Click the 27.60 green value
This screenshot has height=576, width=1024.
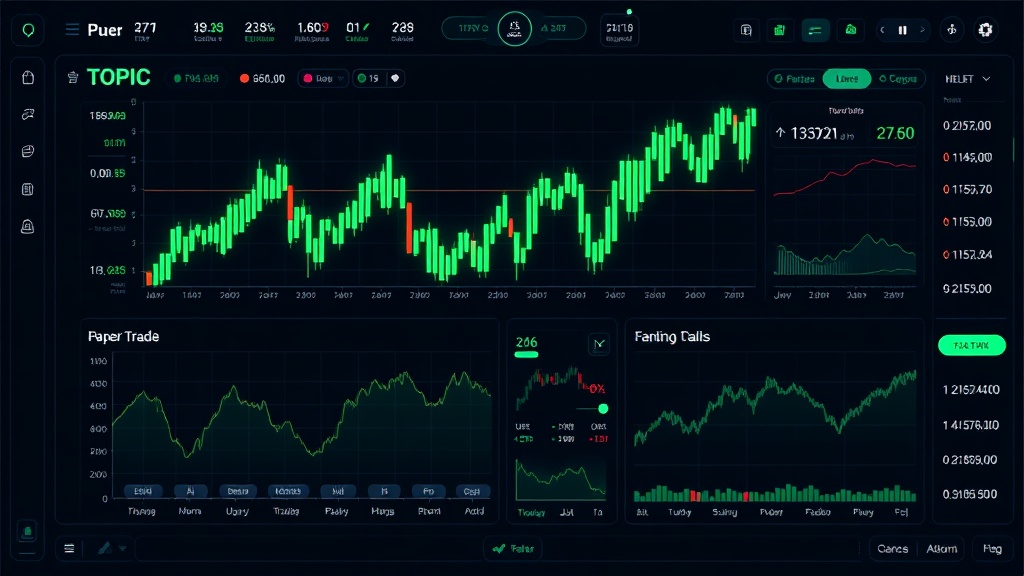895,133
